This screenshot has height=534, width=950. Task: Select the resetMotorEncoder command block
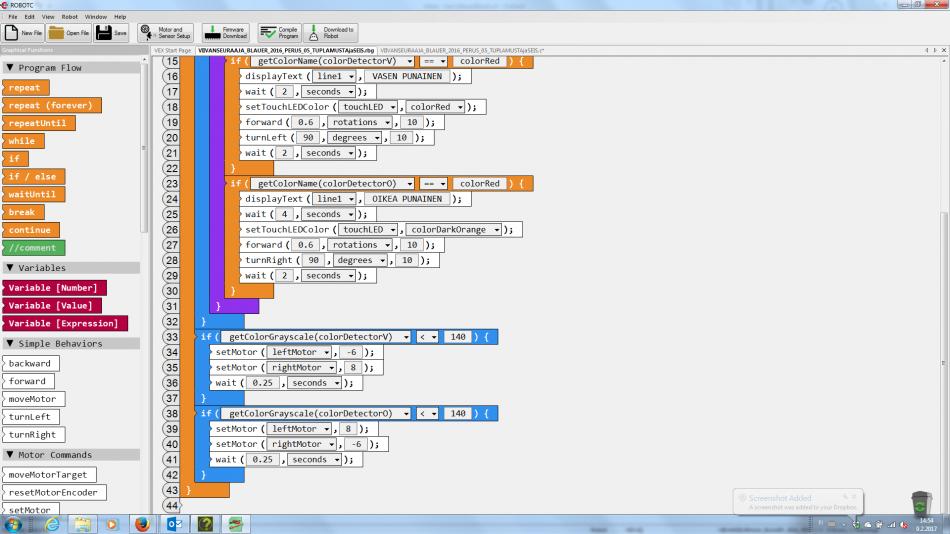(x=54, y=493)
